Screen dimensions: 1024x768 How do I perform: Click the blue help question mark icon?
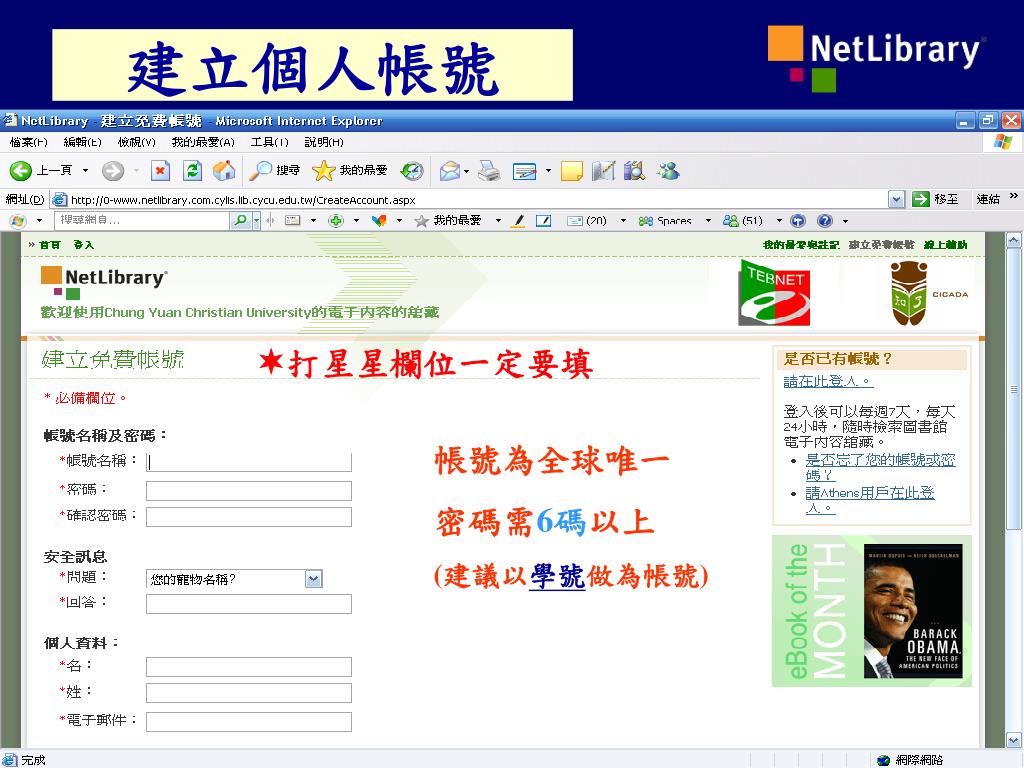tap(825, 221)
